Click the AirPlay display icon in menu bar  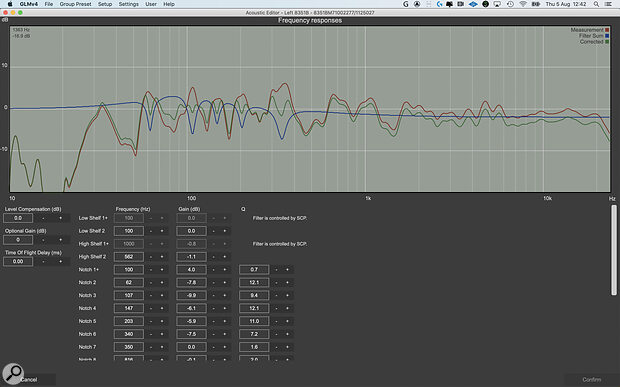497,4
